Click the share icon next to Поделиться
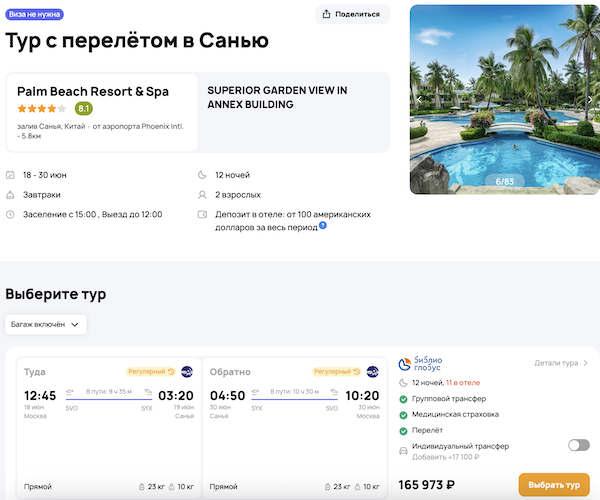 click(x=327, y=14)
